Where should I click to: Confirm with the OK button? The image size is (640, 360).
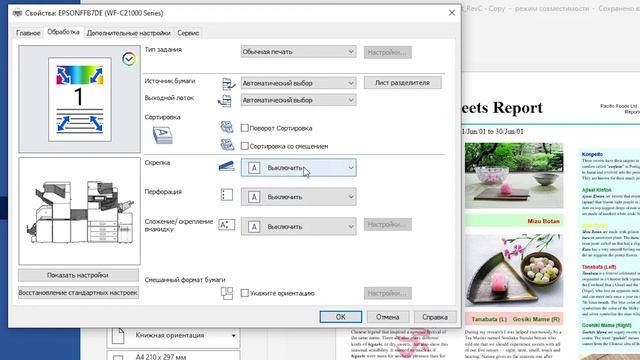(340, 317)
